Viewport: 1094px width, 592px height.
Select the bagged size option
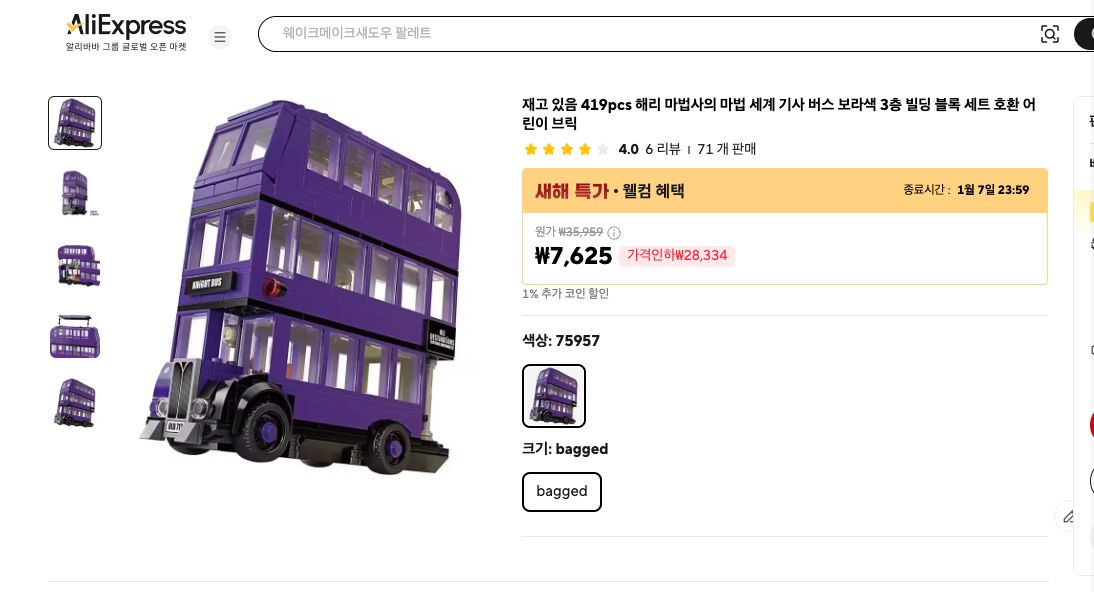561,491
